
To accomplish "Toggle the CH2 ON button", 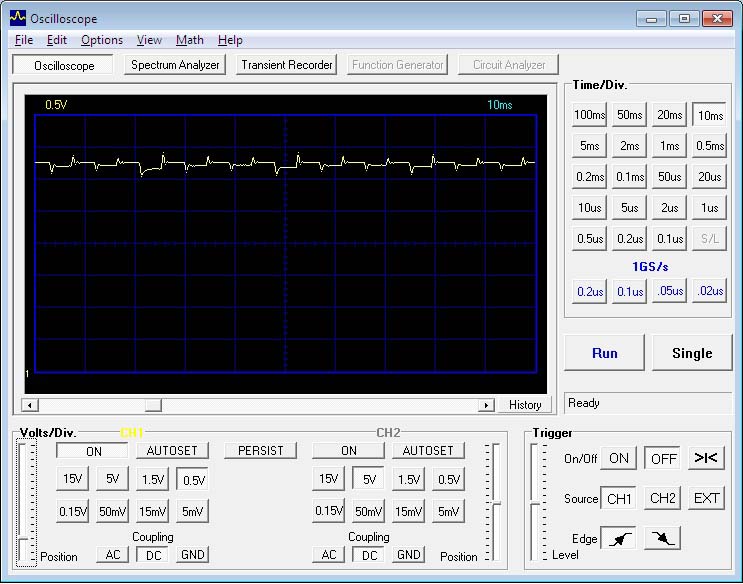I will click(x=348, y=451).
